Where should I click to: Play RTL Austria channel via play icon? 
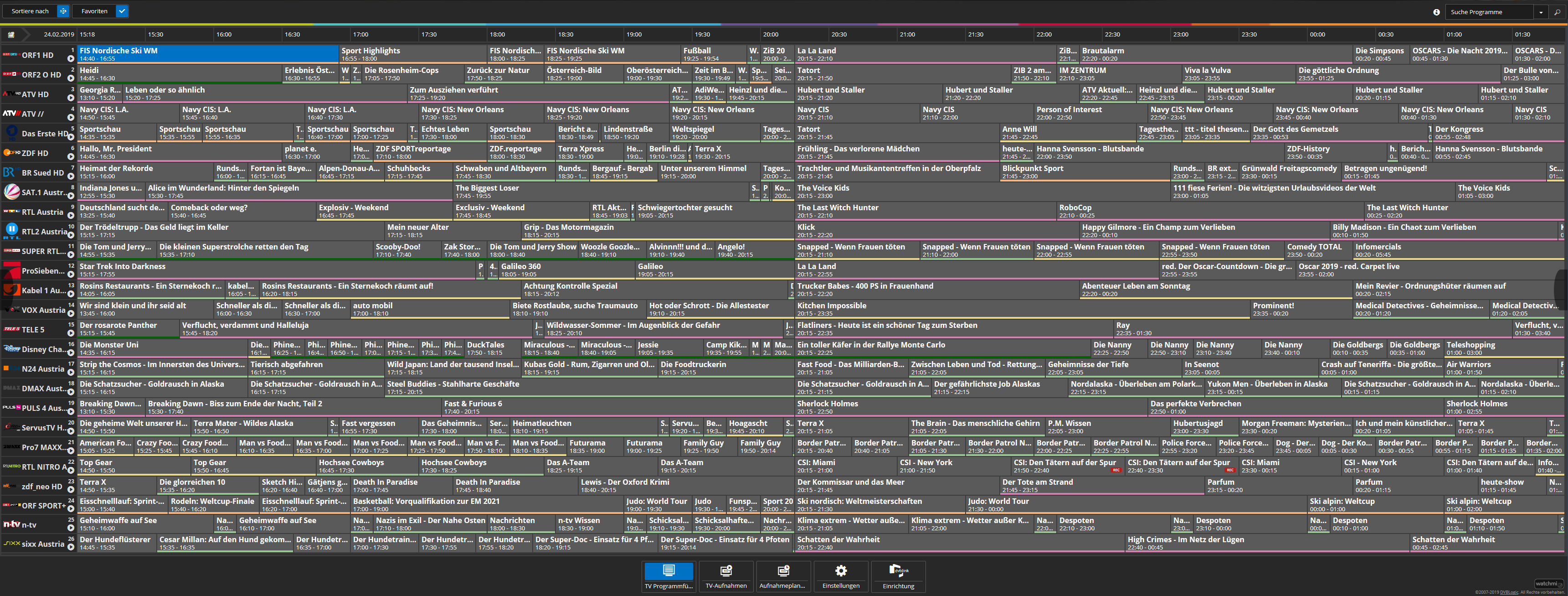[x=71, y=216]
